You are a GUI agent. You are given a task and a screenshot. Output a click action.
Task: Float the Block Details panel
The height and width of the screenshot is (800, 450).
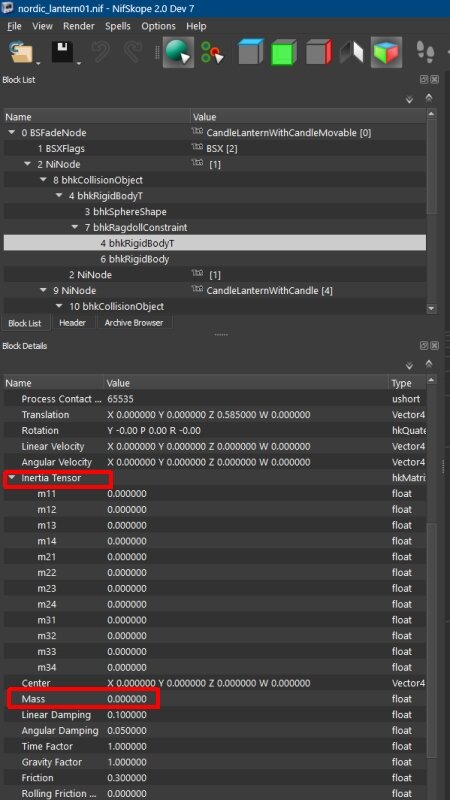[423, 345]
